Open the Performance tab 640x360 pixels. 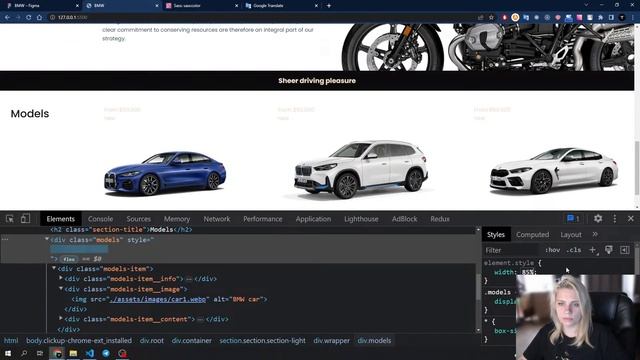pos(262,219)
